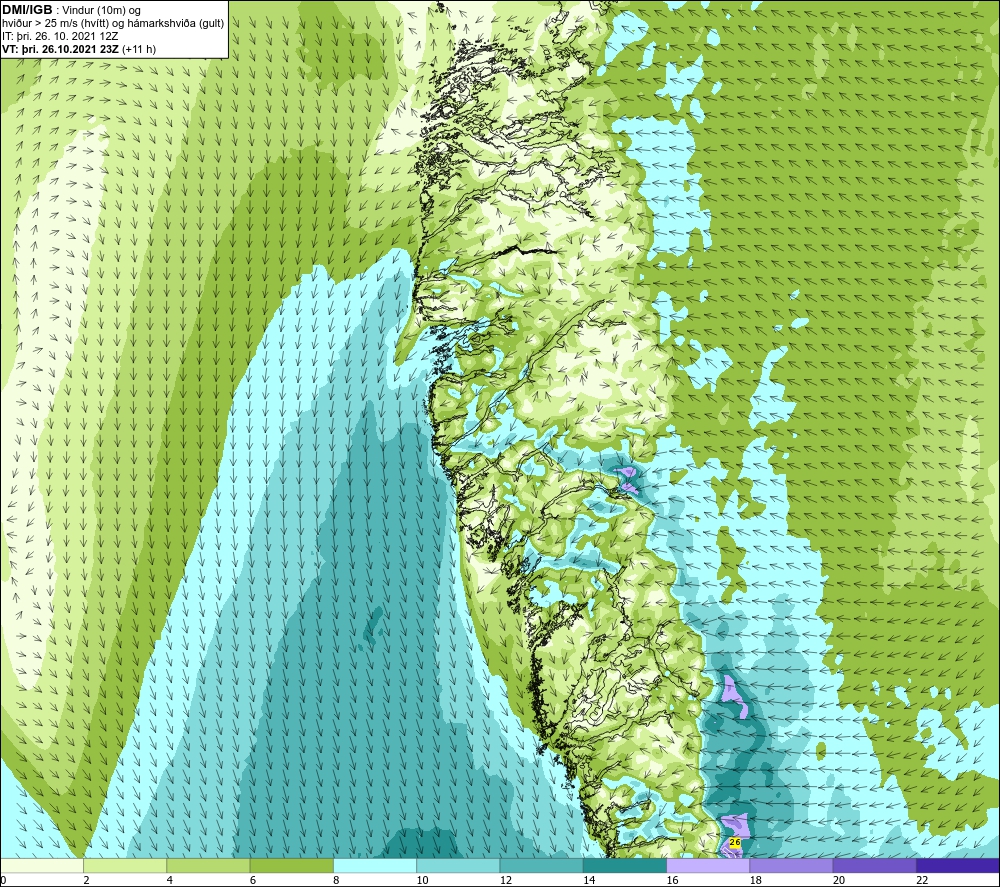Viewport: 1000px width, 887px height.
Task: Select the 8–10 m/s pale cyan swatch
Action: (x=375, y=865)
